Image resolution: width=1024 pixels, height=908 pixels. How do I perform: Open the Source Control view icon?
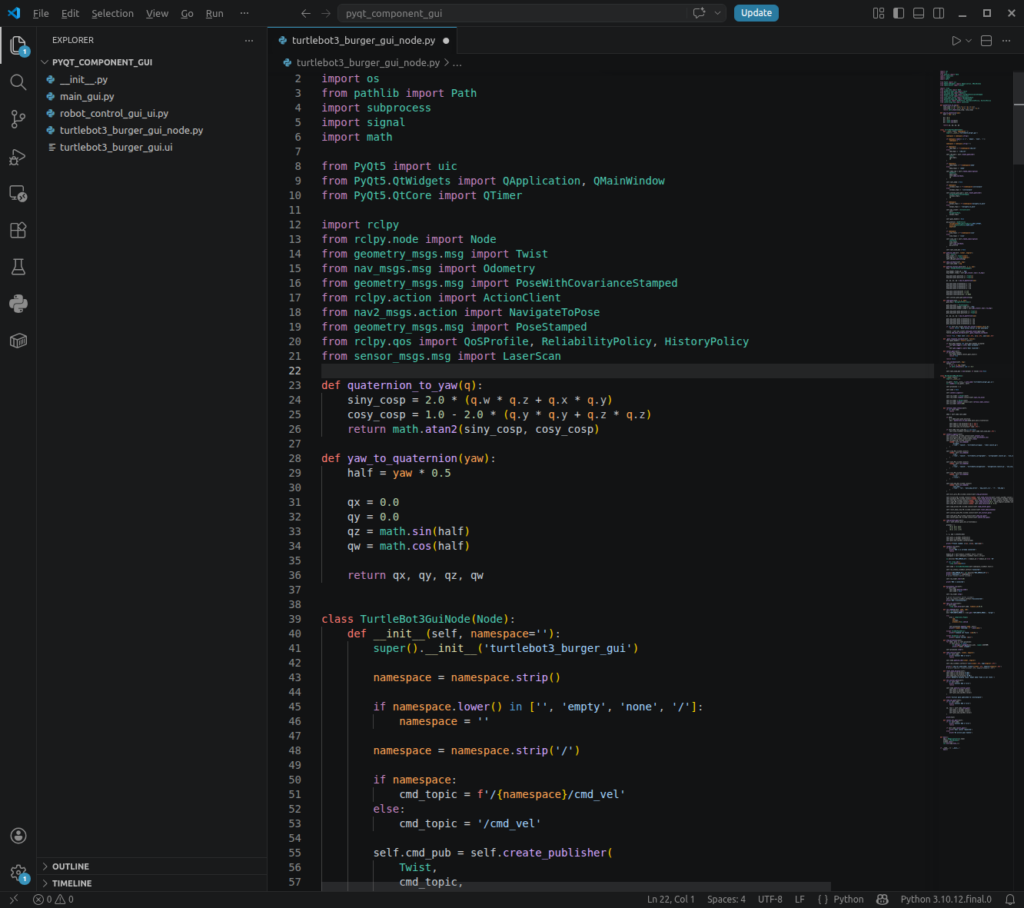18,119
